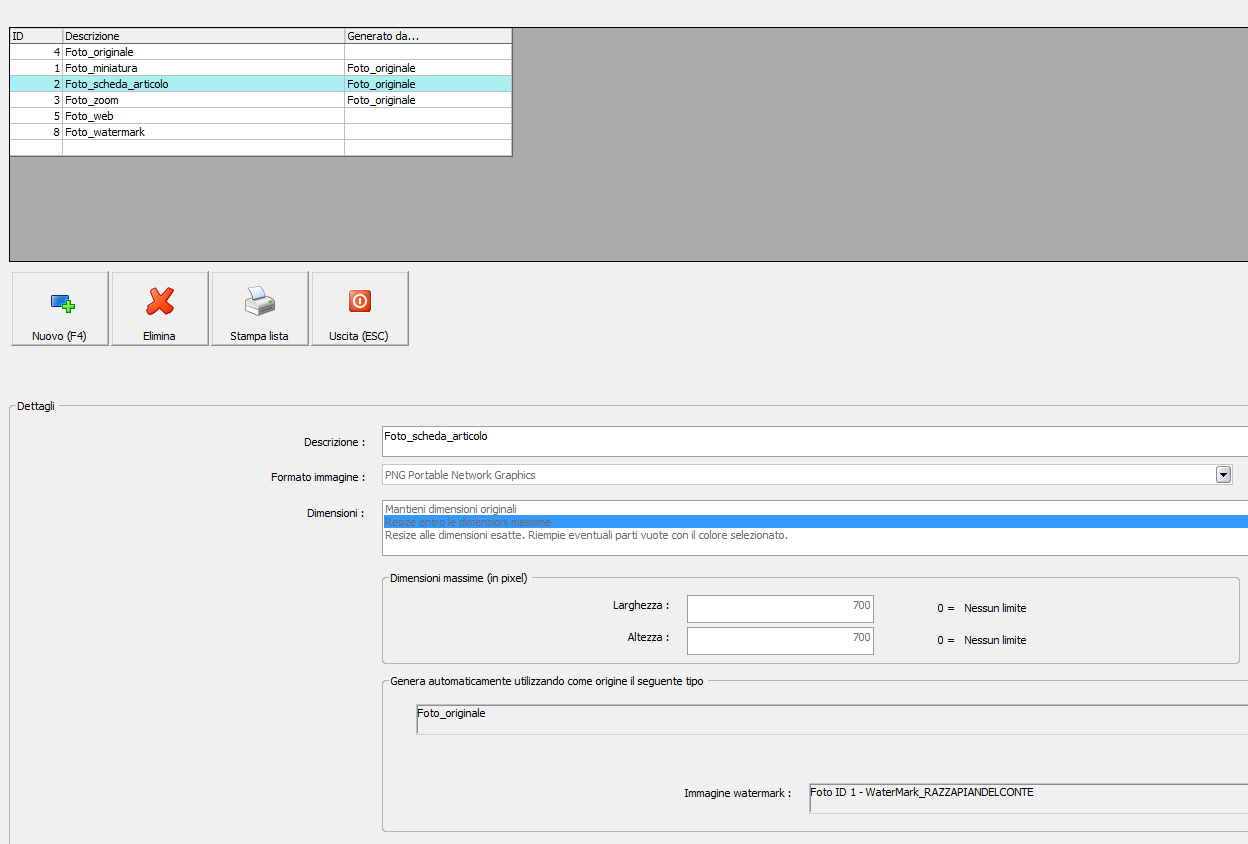Click the ID cell showing 8

36,132
